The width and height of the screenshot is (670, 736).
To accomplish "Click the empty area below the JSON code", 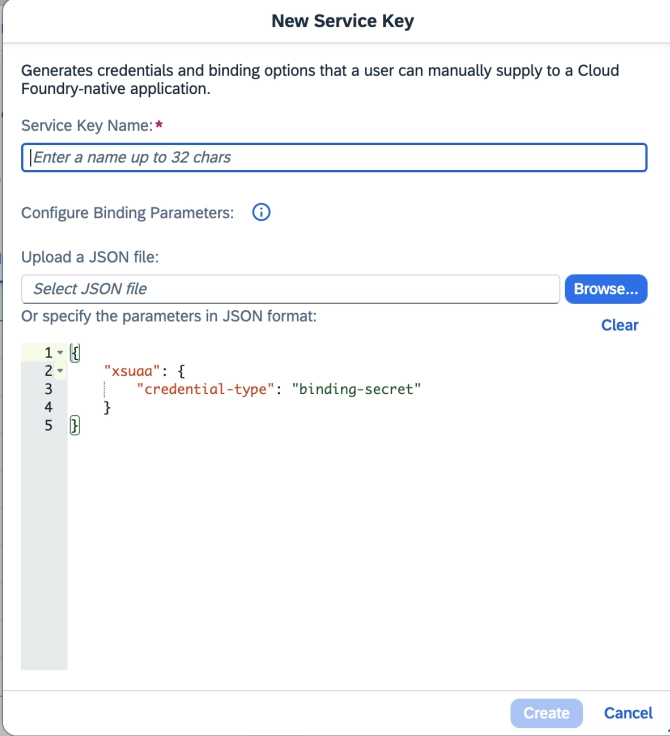I will tap(350, 550).
